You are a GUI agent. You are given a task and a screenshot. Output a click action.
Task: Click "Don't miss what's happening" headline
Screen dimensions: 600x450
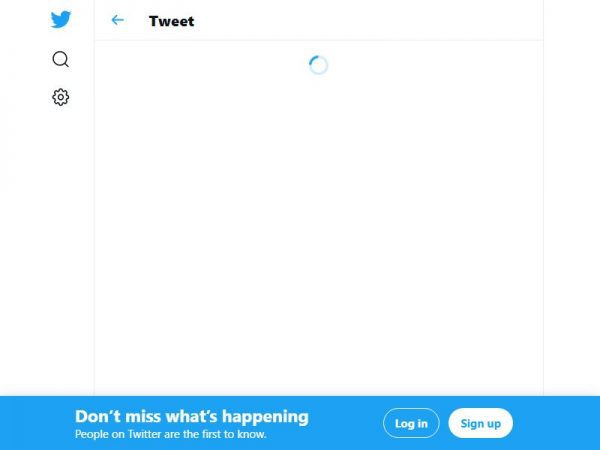(x=192, y=416)
